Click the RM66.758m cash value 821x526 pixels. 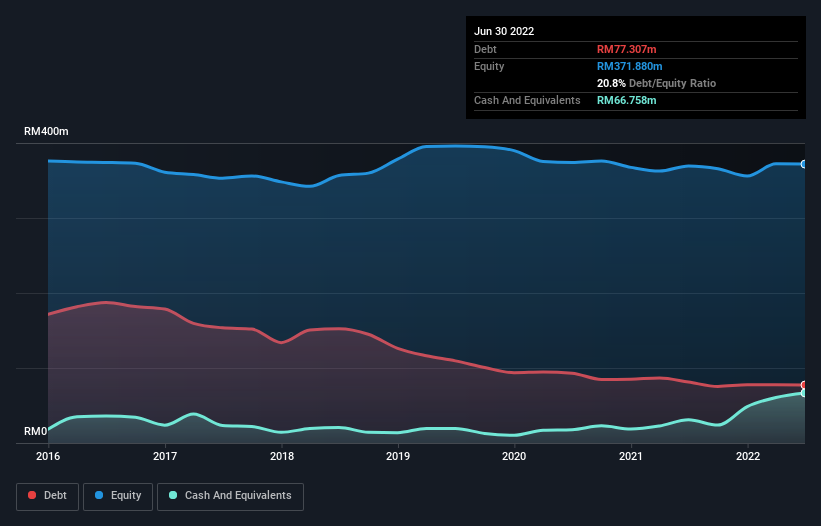(626, 100)
